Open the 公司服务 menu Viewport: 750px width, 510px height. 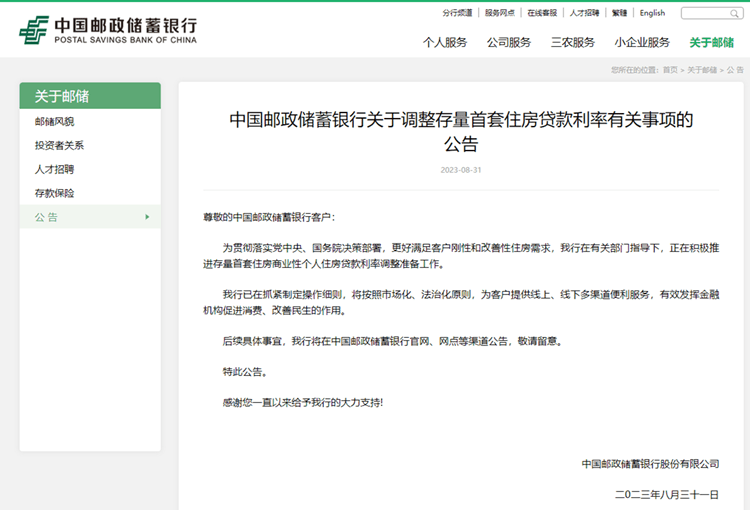(x=509, y=42)
